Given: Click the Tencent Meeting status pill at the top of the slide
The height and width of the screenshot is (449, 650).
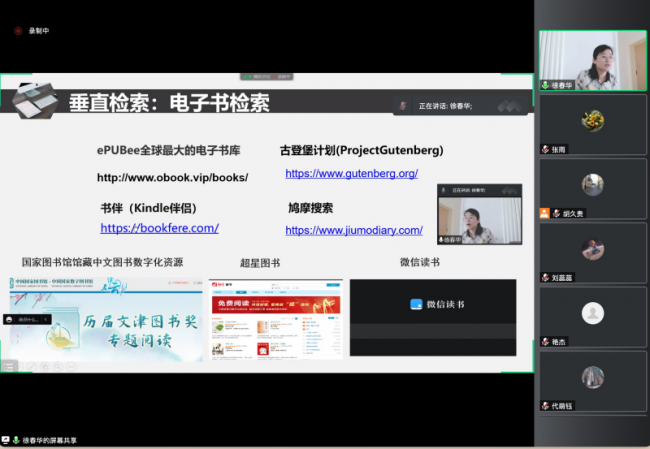Looking at the screenshot, I should 267,77.
